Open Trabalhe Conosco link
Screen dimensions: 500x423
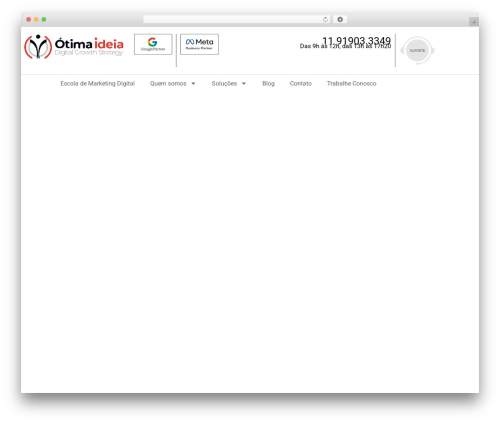coord(352,84)
